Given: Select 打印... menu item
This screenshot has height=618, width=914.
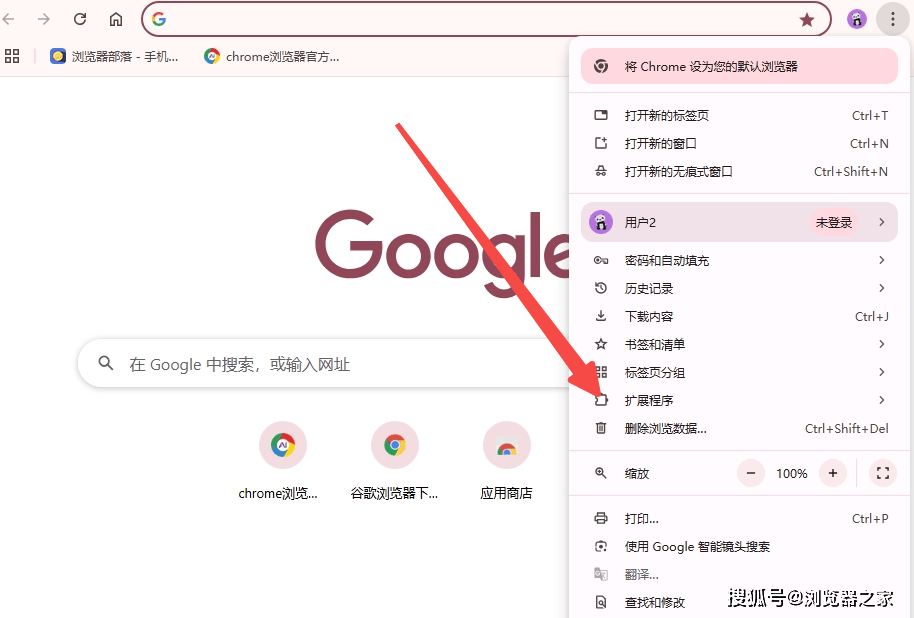Looking at the screenshot, I should pyautogui.click(x=739, y=519).
